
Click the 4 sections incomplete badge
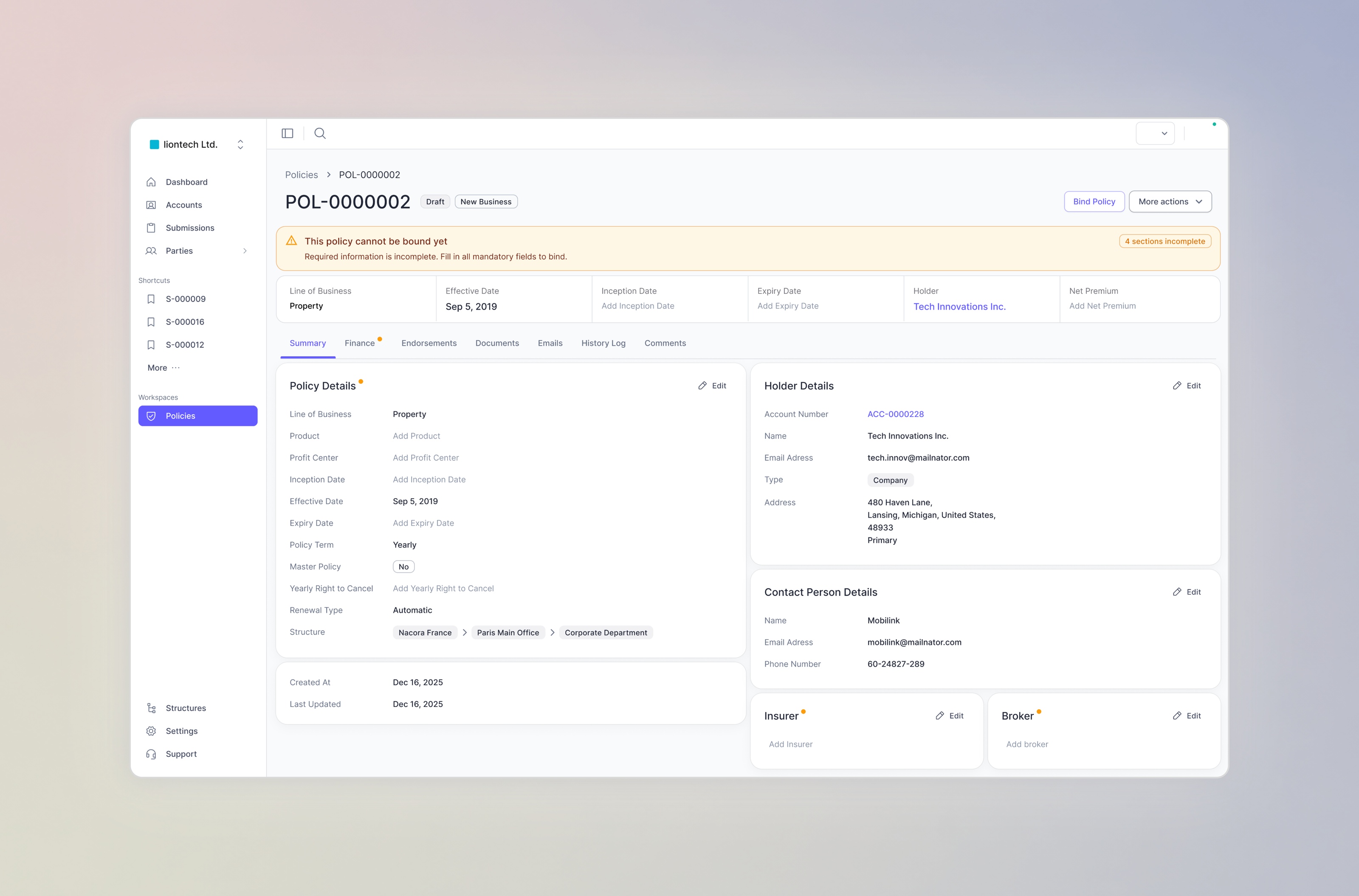[1164, 241]
